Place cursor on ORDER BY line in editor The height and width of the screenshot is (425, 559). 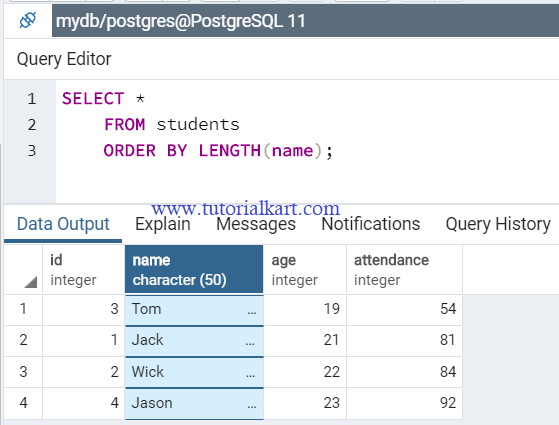click(218, 150)
